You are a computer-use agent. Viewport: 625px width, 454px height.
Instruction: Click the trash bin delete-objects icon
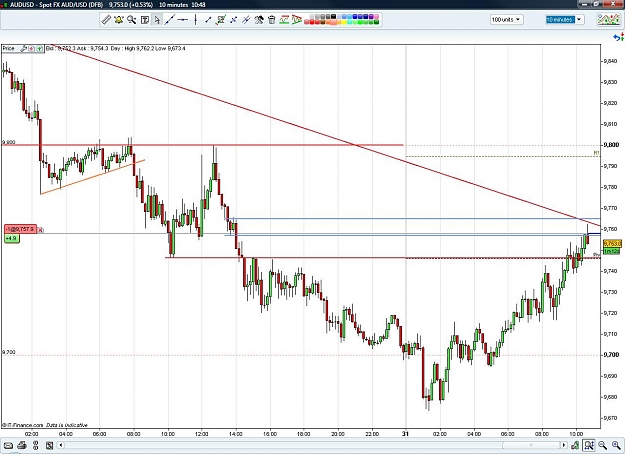(x=271, y=20)
